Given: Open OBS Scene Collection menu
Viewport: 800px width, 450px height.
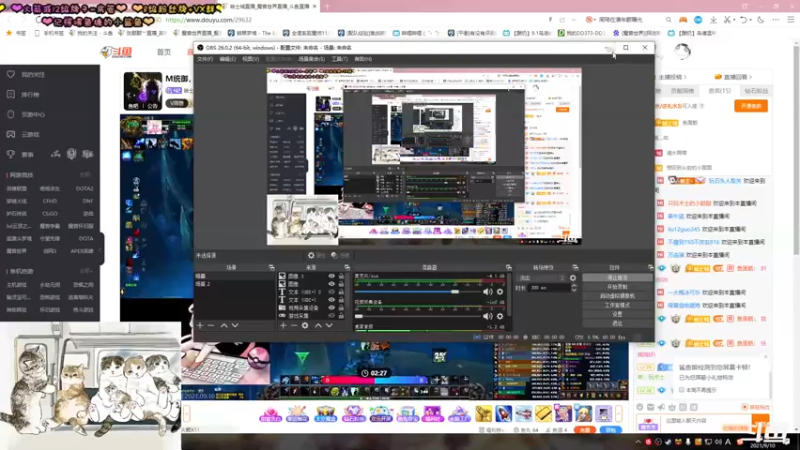Looking at the screenshot, I should click(311, 59).
